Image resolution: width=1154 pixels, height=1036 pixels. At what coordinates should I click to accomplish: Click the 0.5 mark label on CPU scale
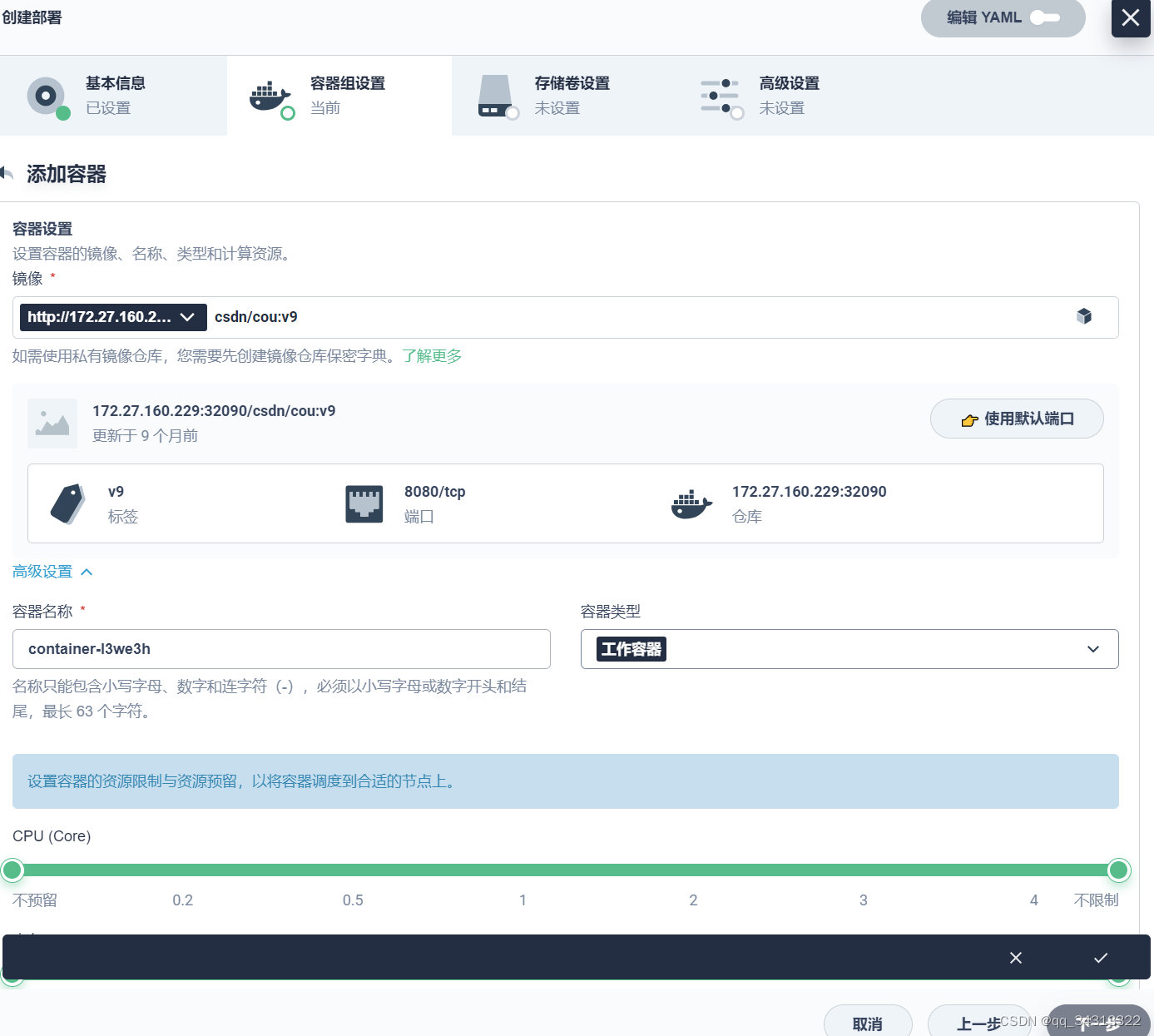(x=353, y=900)
